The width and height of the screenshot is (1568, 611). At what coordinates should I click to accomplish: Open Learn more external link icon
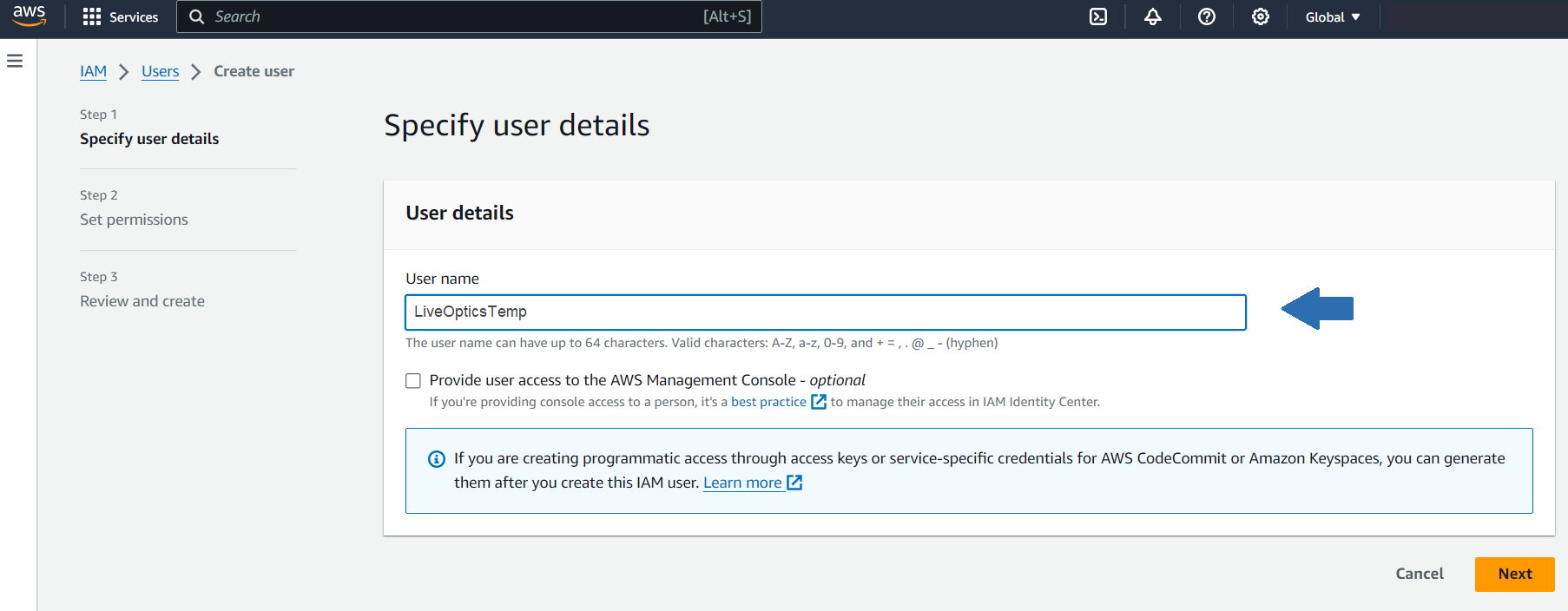[794, 483]
